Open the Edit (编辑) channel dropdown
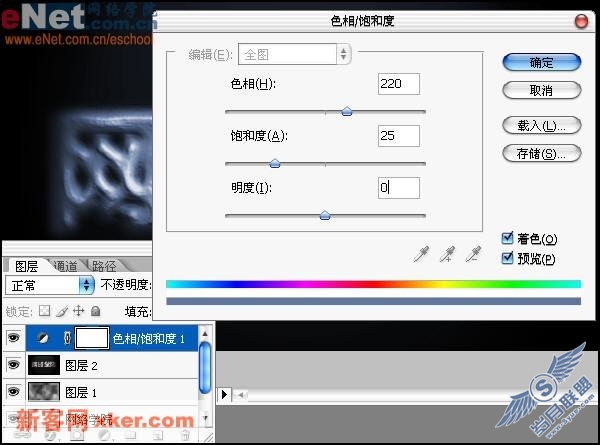The width and height of the screenshot is (600, 445). [x=294, y=54]
